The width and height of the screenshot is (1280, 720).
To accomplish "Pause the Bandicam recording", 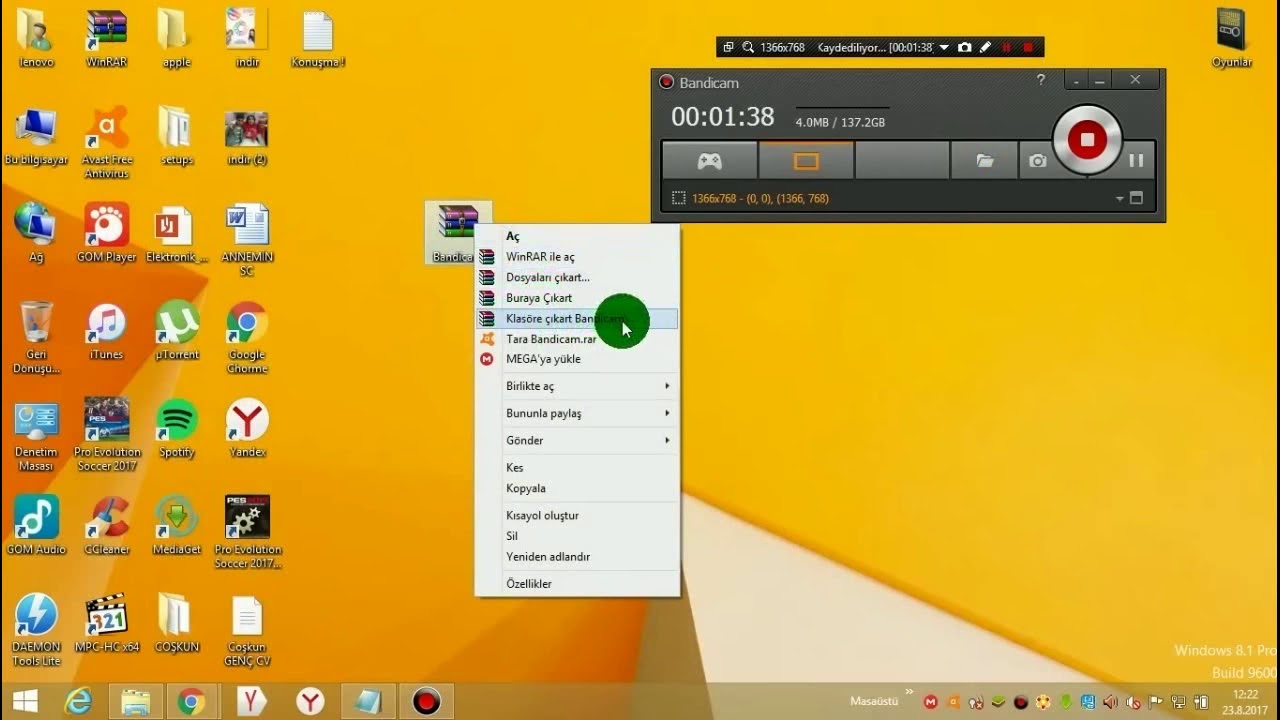I will pyautogui.click(x=1136, y=160).
